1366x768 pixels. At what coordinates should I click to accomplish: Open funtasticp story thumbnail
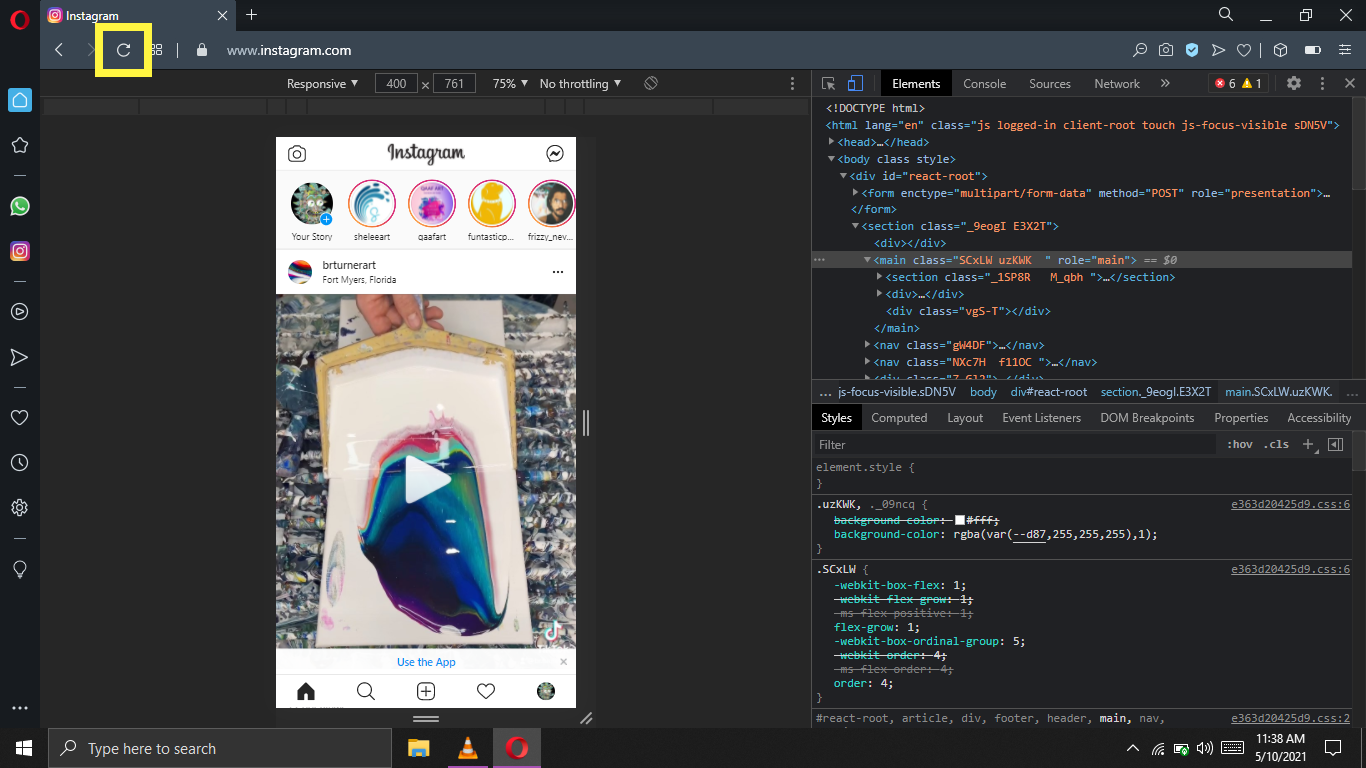tap(491, 204)
